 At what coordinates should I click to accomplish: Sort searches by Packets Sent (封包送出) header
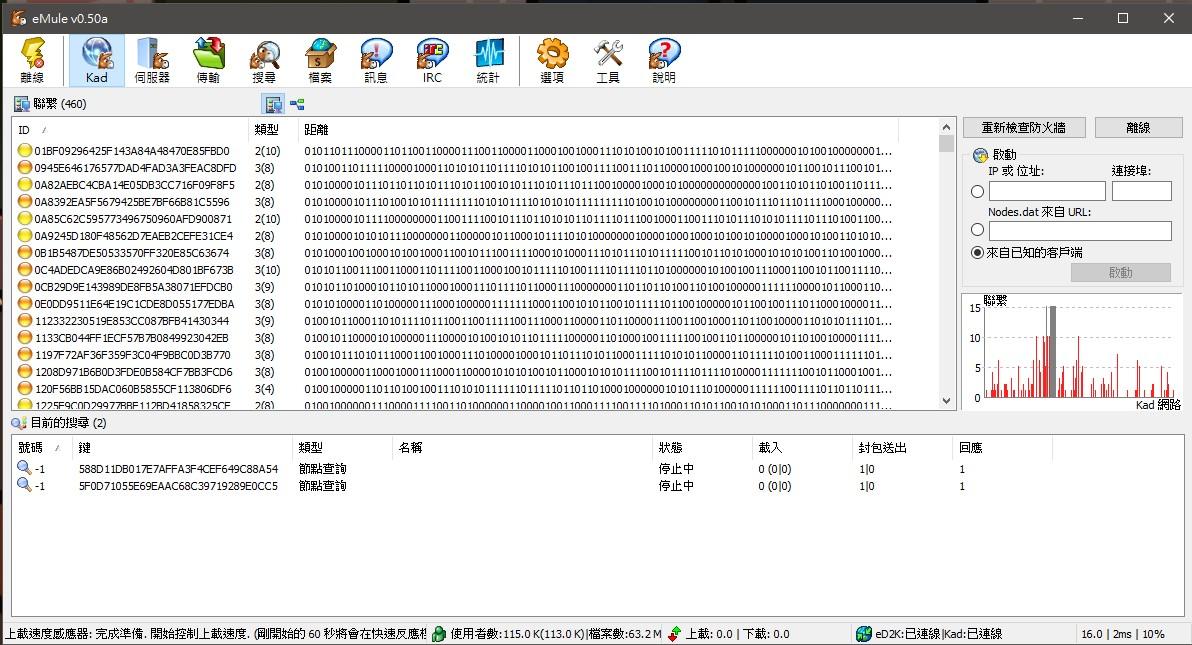coord(903,448)
